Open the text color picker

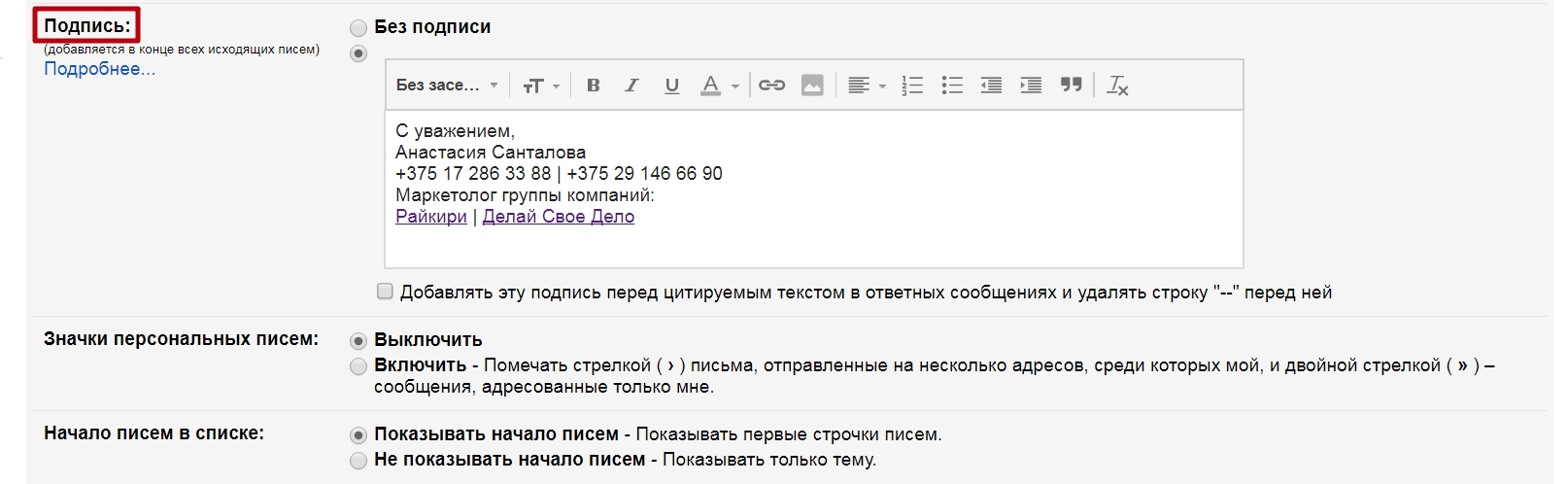click(x=720, y=86)
